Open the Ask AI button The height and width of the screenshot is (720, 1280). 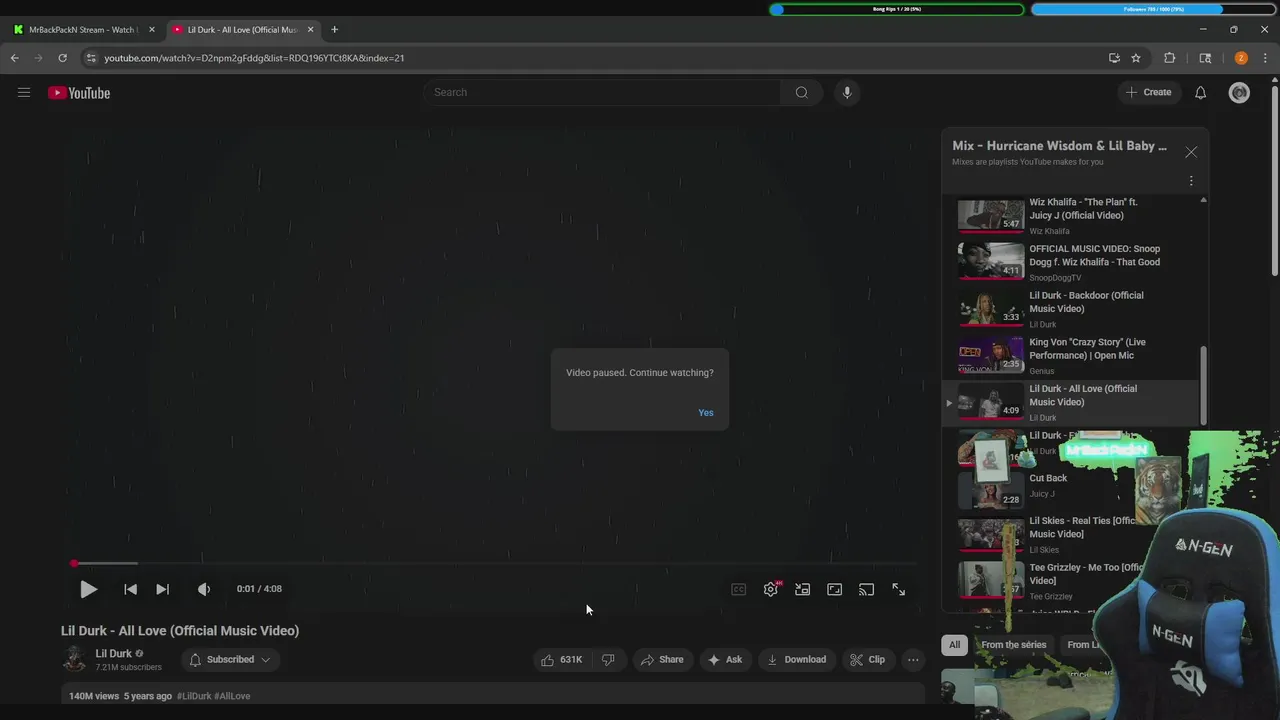point(725,659)
